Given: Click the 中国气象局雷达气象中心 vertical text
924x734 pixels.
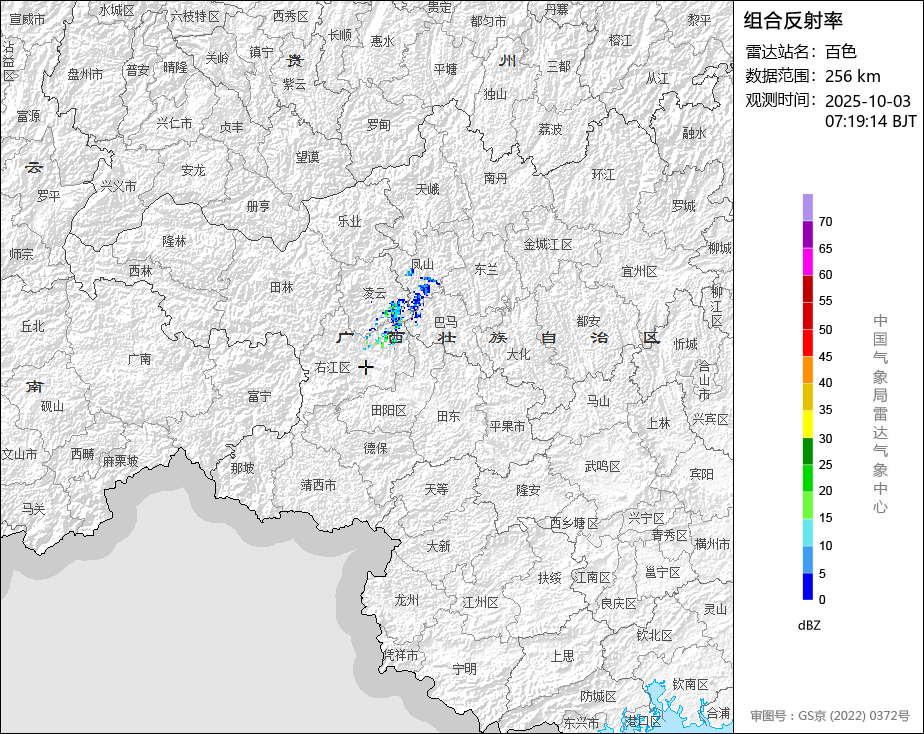Looking at the screenshot, I should coord(880,414).
